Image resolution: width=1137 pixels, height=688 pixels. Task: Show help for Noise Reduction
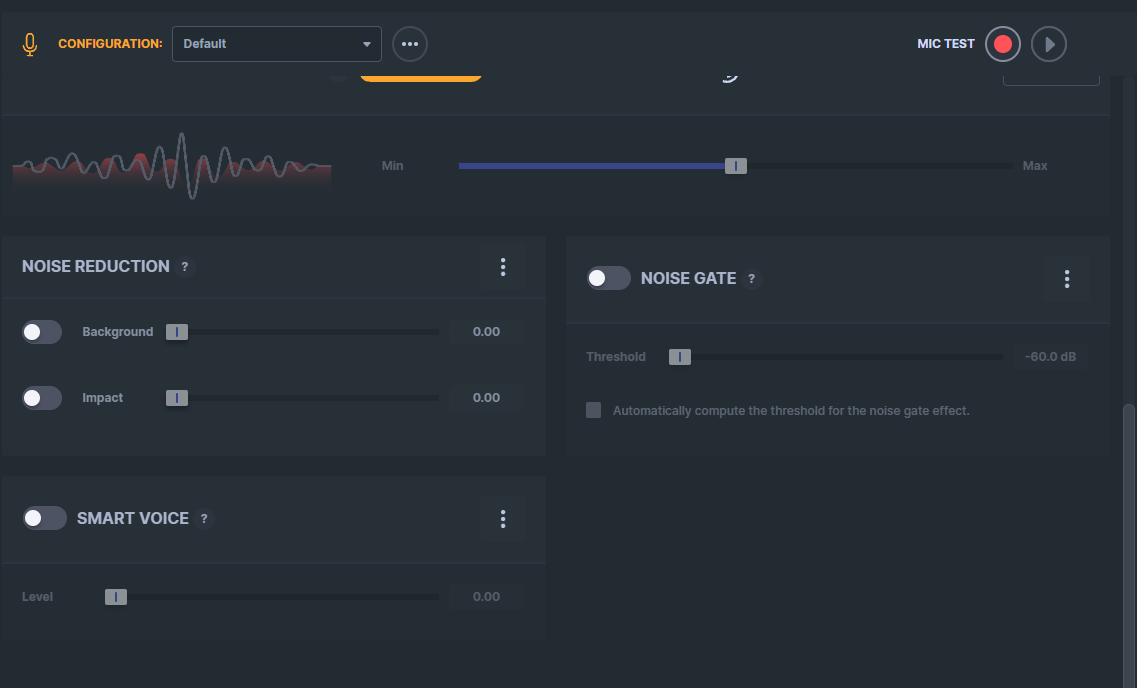click(185, 267)
